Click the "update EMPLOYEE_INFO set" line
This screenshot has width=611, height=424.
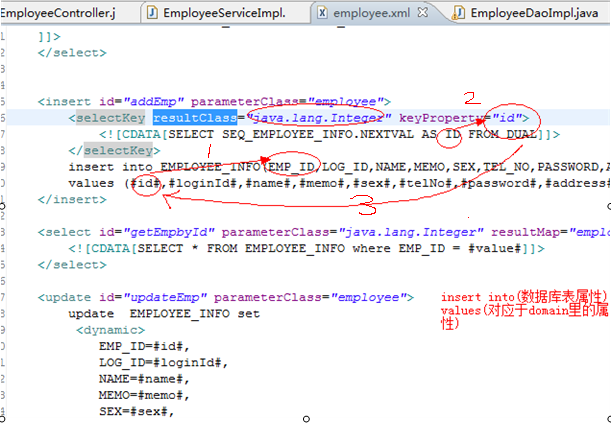coord(164,314)
